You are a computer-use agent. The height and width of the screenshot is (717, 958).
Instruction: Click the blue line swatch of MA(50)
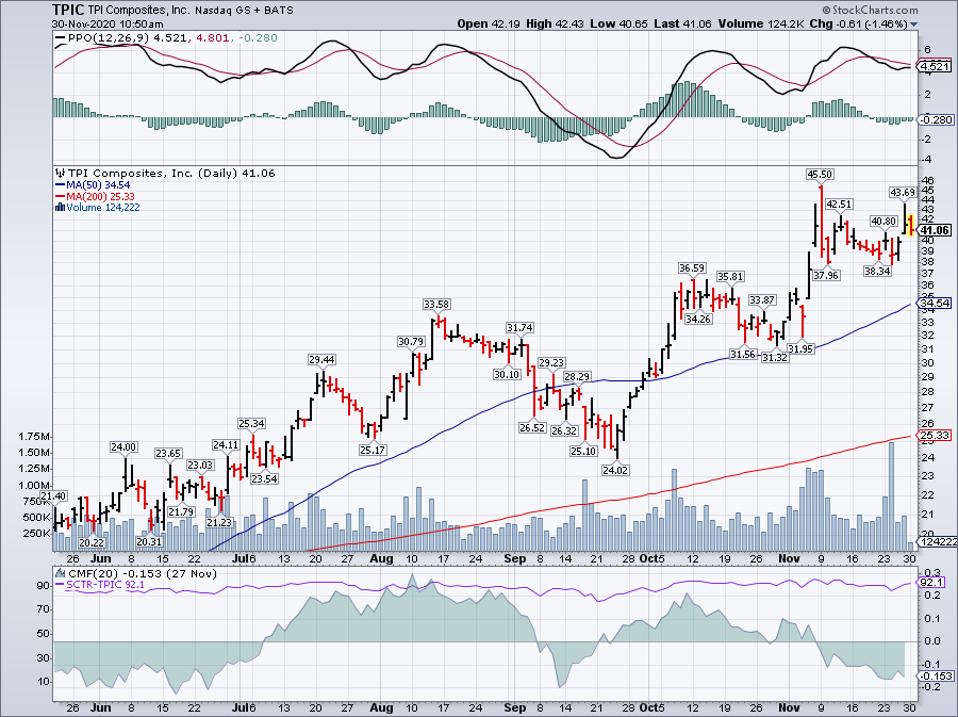60,185
